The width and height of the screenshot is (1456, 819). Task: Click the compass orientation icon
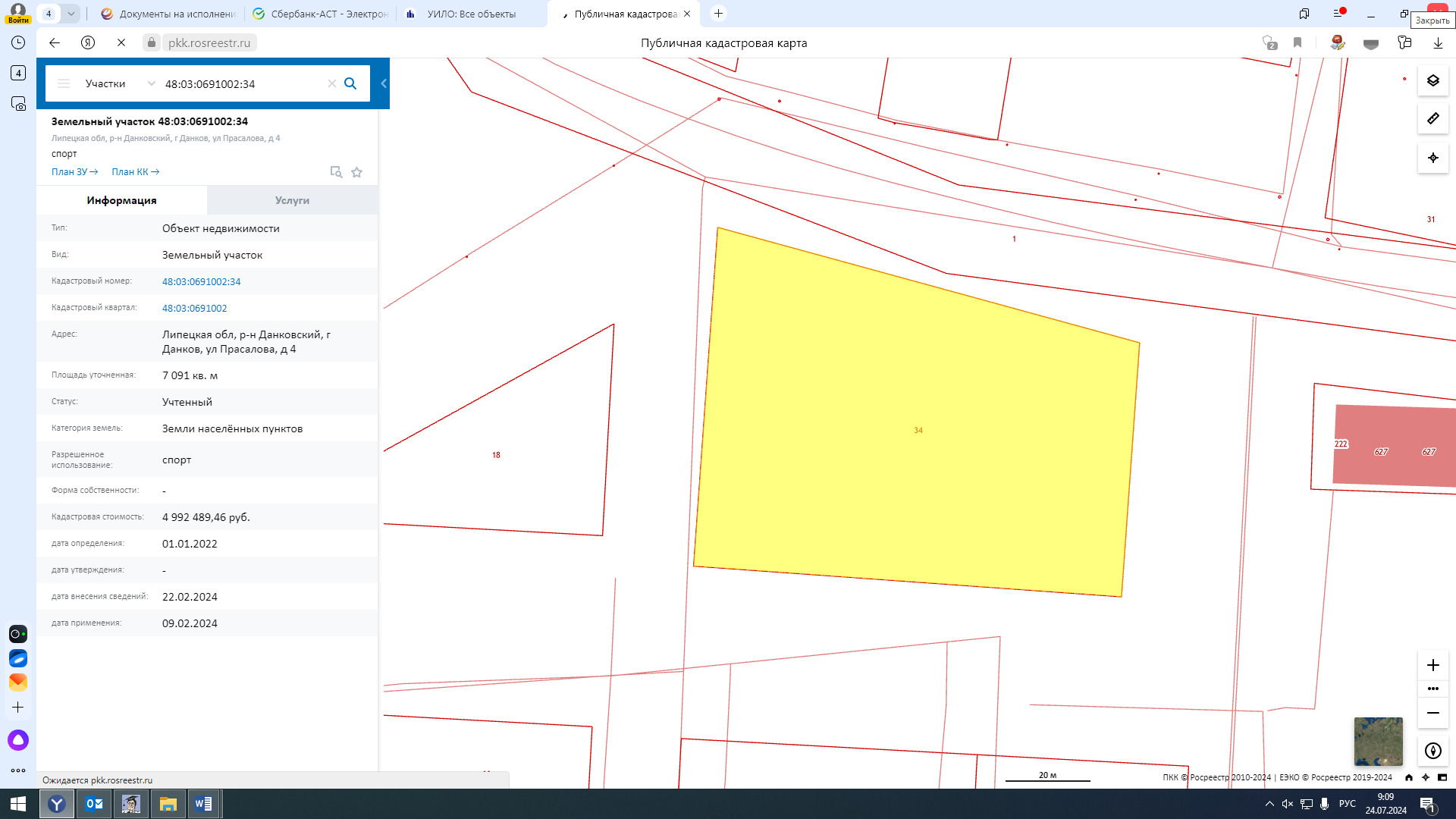1432,751
